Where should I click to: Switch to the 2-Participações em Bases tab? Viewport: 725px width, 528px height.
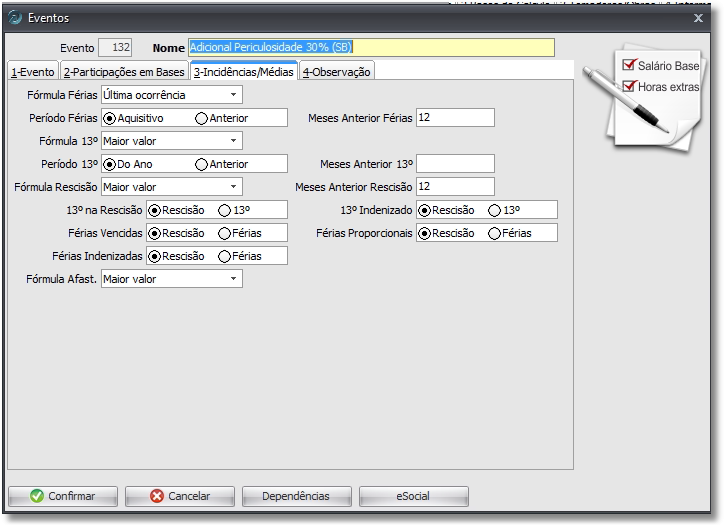(x=124, y=72)
